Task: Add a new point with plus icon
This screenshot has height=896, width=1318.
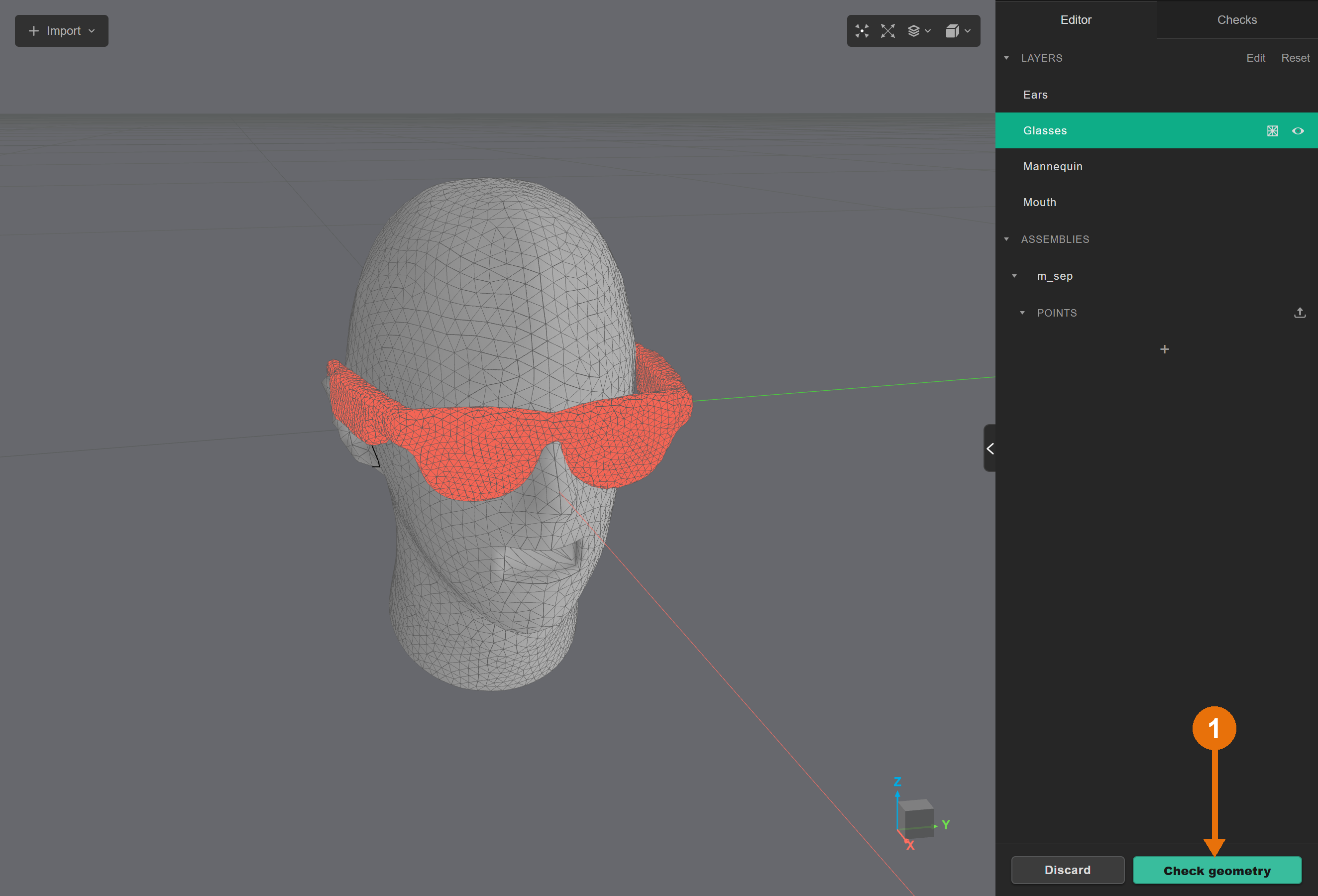Action: pyautogui.click(x=1164, y=349)
